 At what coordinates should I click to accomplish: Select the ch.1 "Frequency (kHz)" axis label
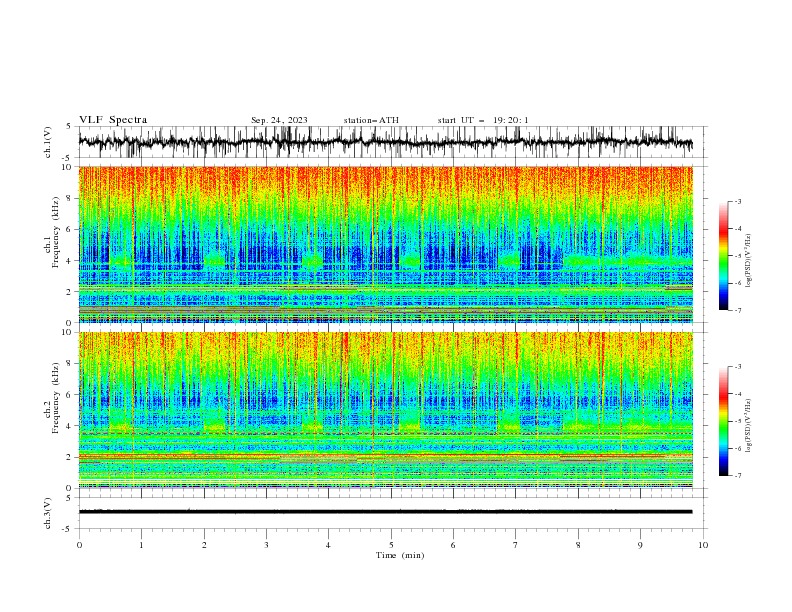click(x=56, y=232)
